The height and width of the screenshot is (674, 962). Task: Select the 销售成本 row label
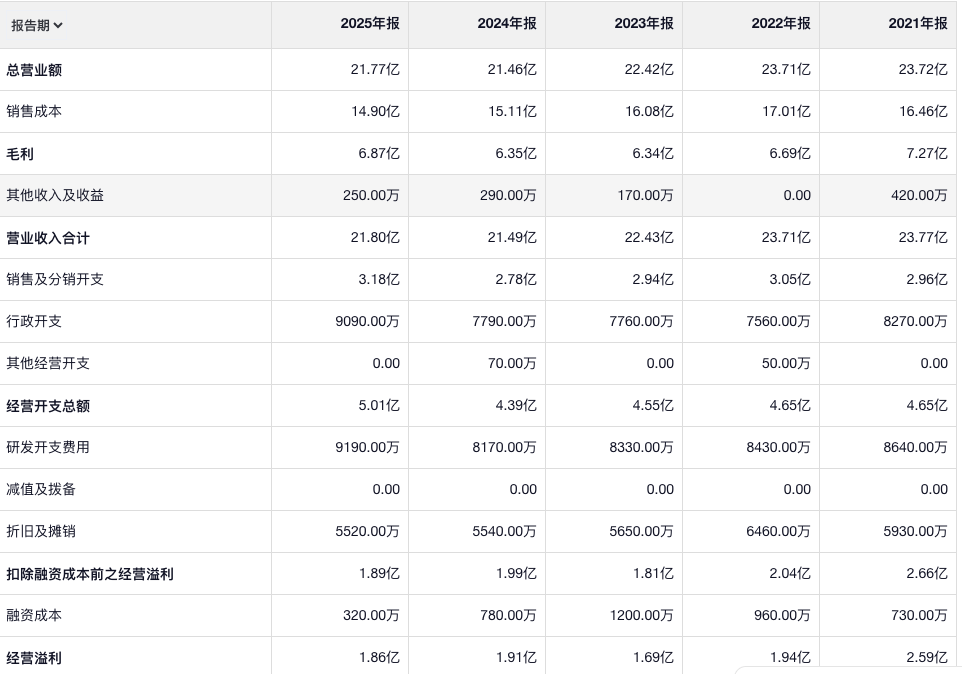[34, 112]
